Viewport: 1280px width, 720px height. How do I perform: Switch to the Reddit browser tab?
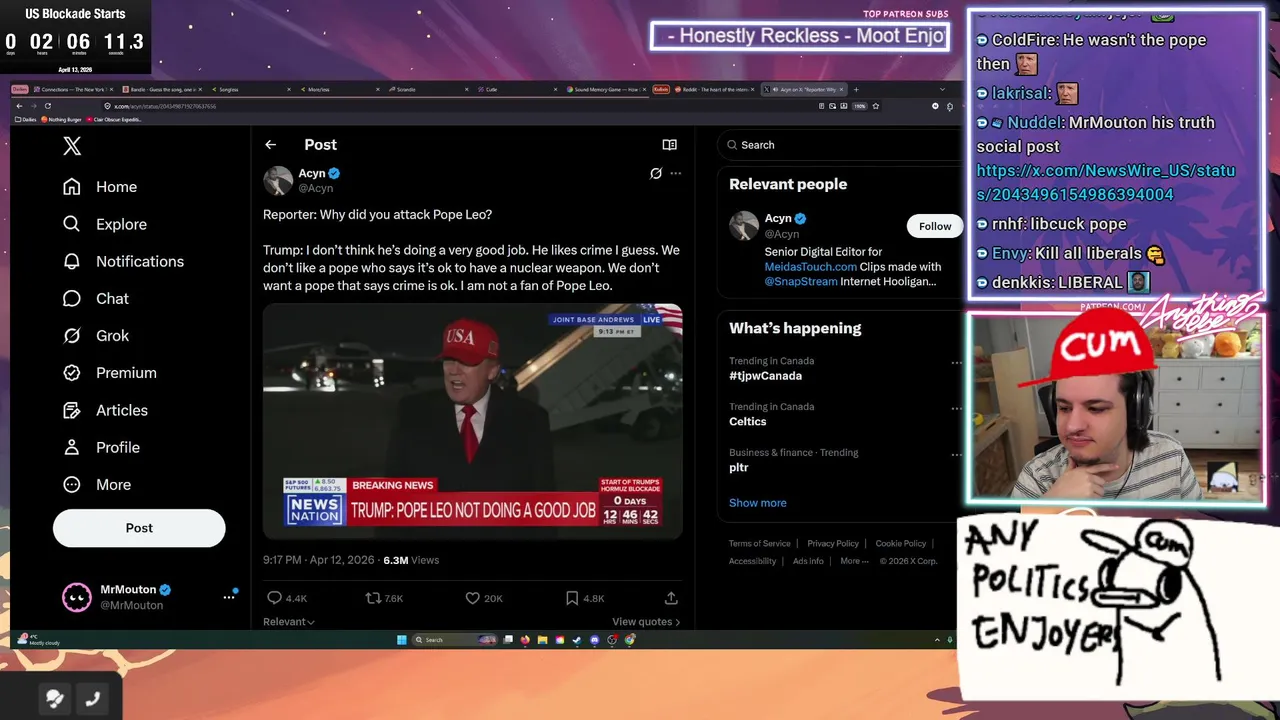714,89
